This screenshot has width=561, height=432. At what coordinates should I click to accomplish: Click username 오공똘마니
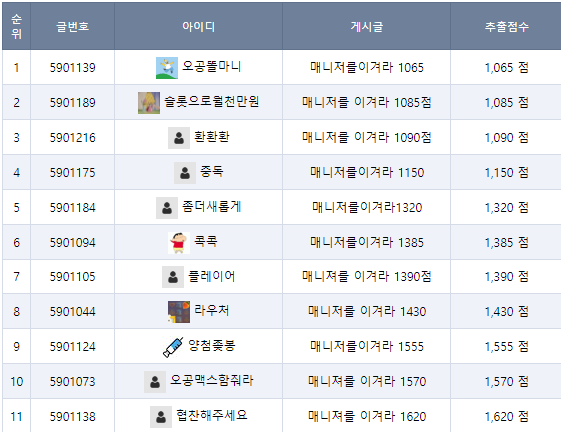tap(212, 66)
